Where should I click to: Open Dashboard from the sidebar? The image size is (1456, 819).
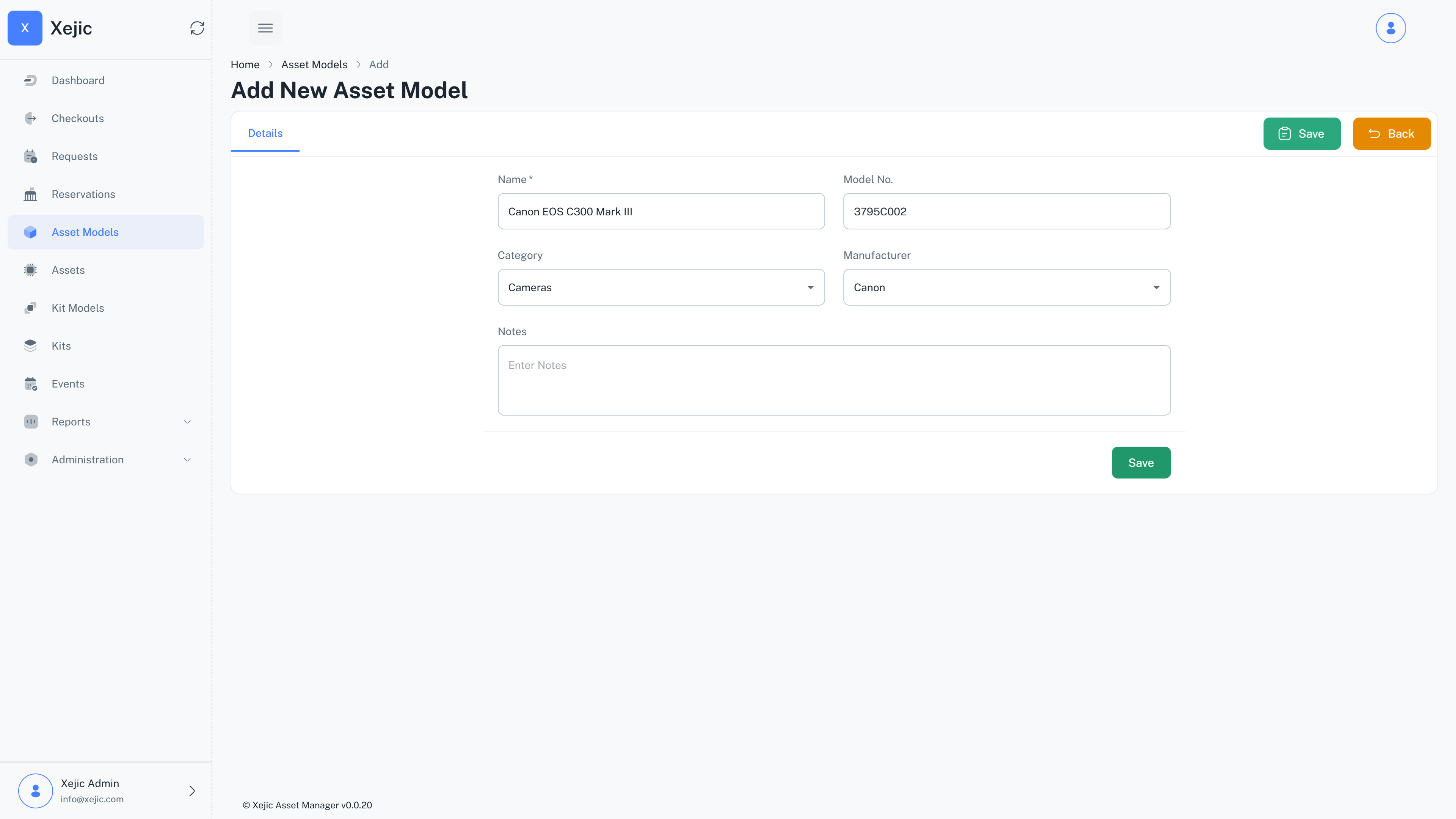(x=106, y=80)
